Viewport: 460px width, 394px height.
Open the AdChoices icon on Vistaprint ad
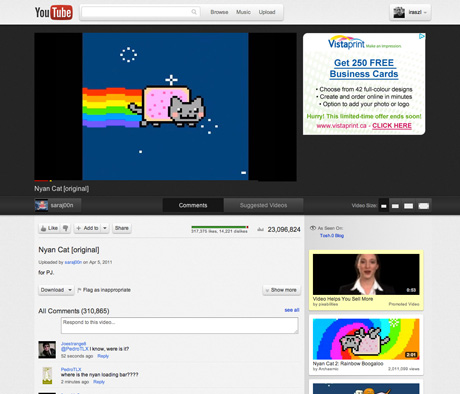pyautogui.click(x=422, y=36)
